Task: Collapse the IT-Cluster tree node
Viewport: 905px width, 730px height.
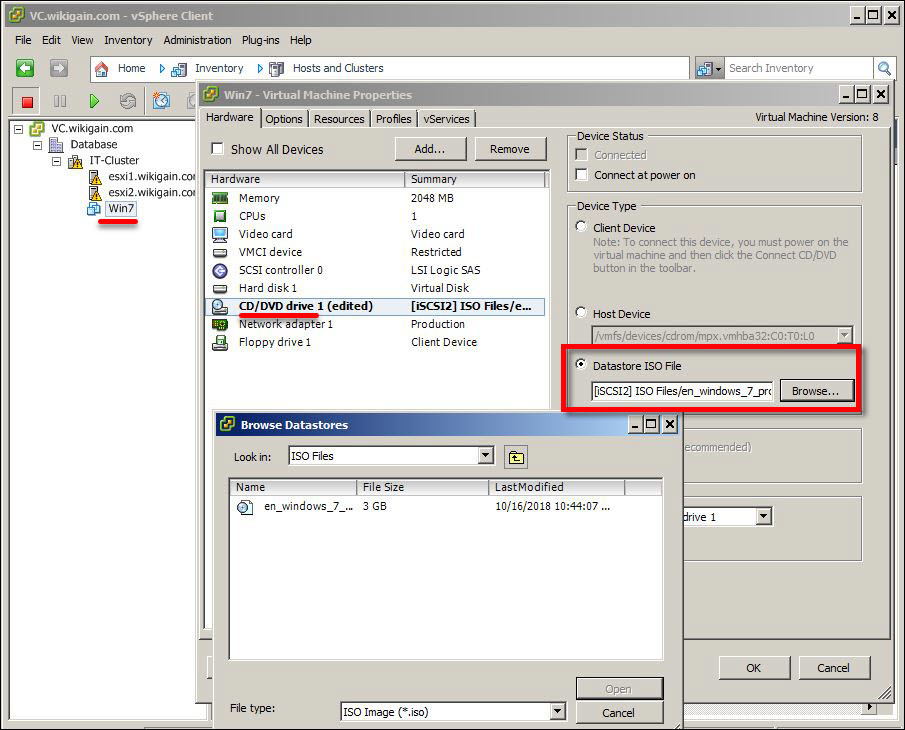Action: [57, 161]
